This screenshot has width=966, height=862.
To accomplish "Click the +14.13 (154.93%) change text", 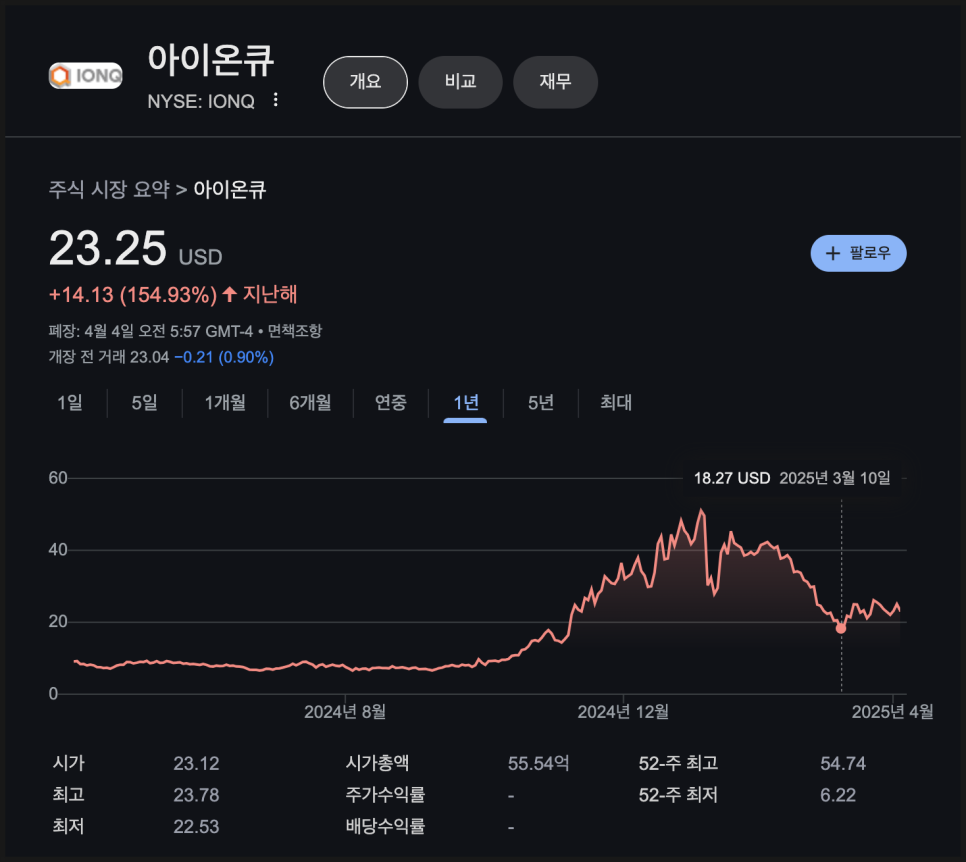I will coord(133,295).
